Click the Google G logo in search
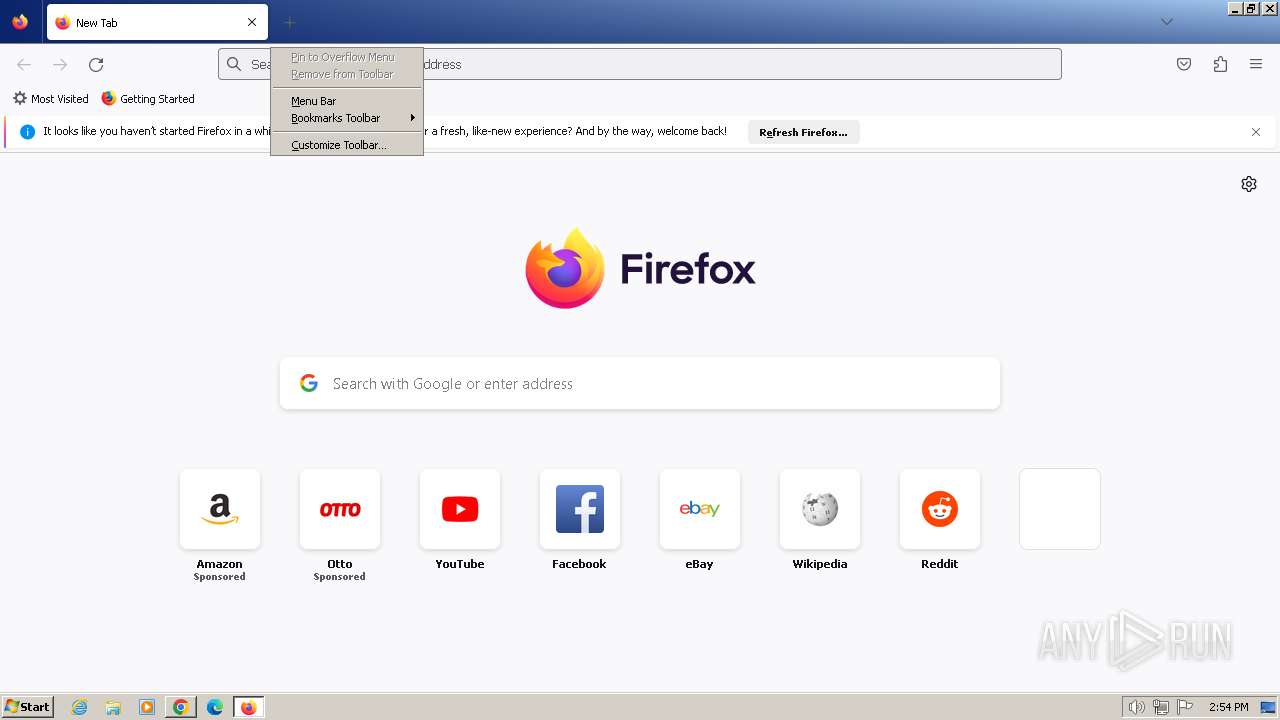This screenshot has height=720, width=1280. coord(309,383)
